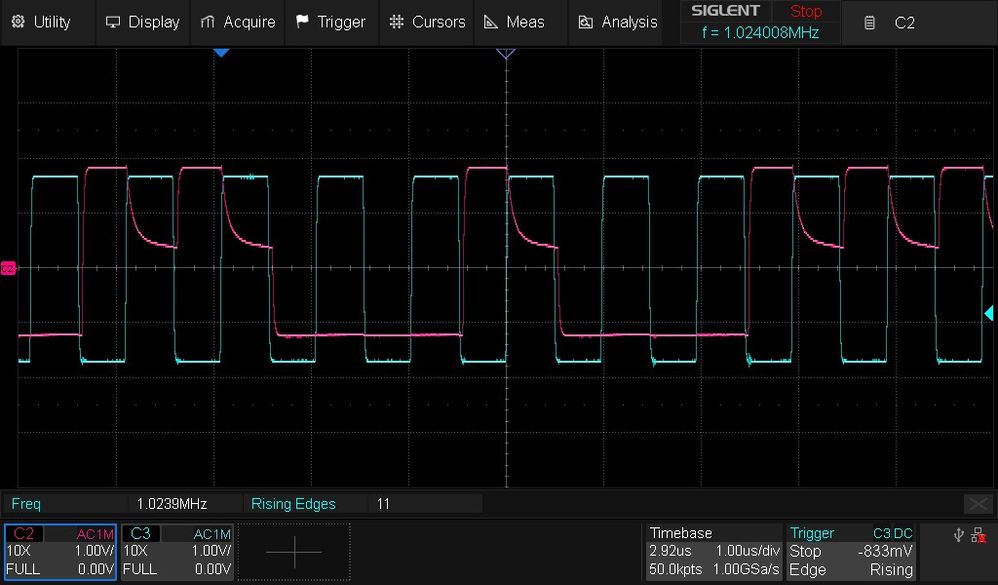Viewport: 998px width, 585px height.
Task: Click the Acquire waveform icon
Action: point(207,22)
